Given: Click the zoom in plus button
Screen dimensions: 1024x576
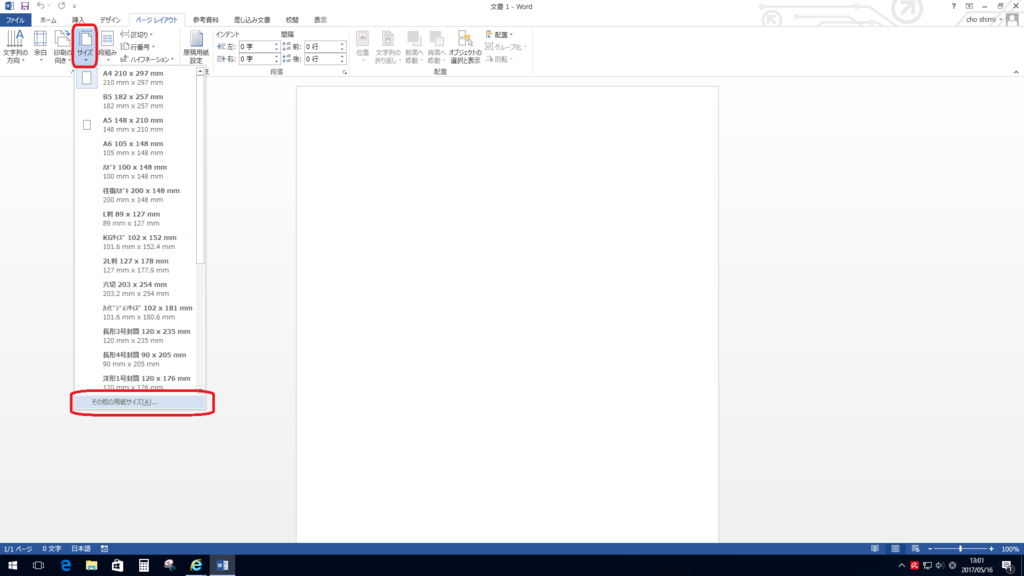Looking at the screenshot, I should (991, 549).
